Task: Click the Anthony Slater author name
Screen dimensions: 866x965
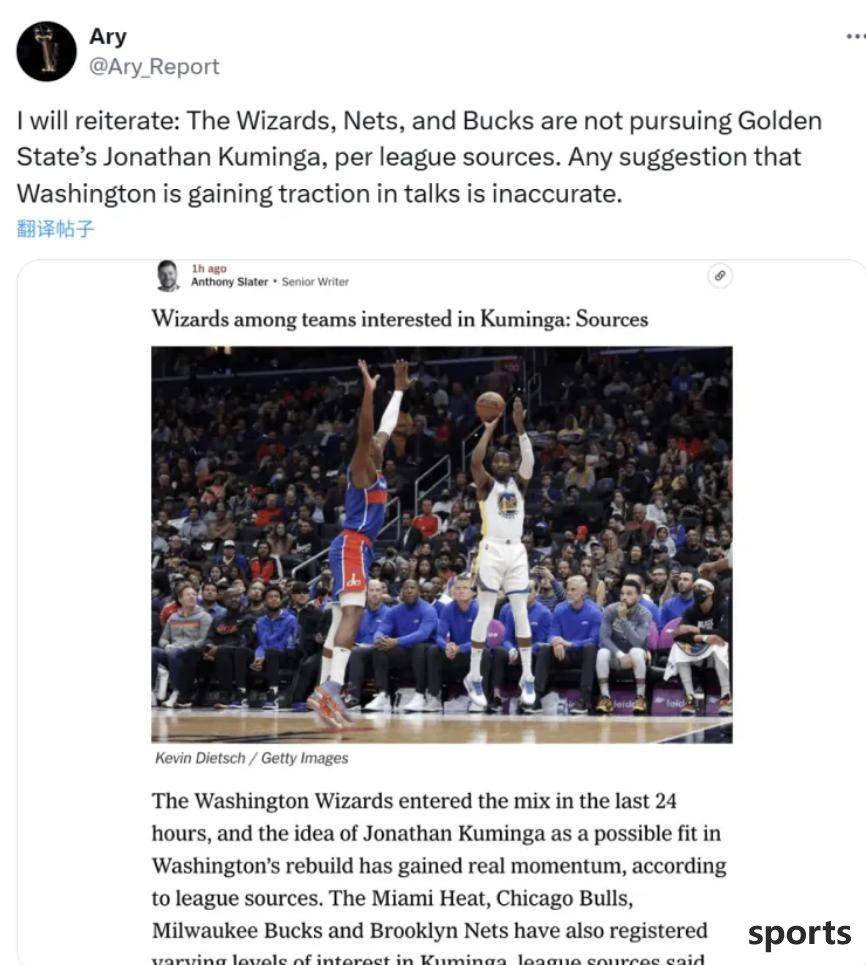Action: tap(229, 282)
